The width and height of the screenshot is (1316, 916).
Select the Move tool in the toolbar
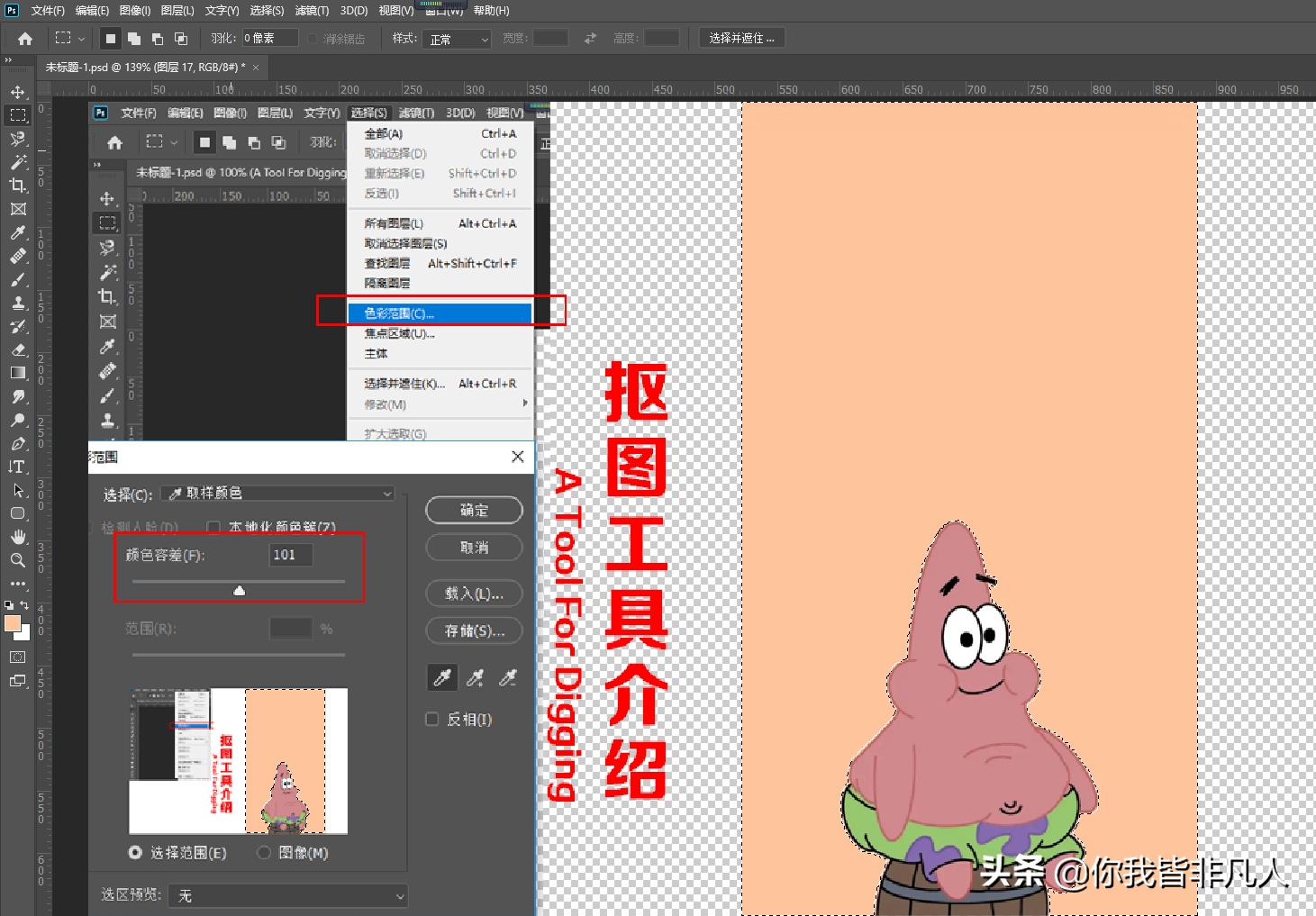click(x=18, y=91)
